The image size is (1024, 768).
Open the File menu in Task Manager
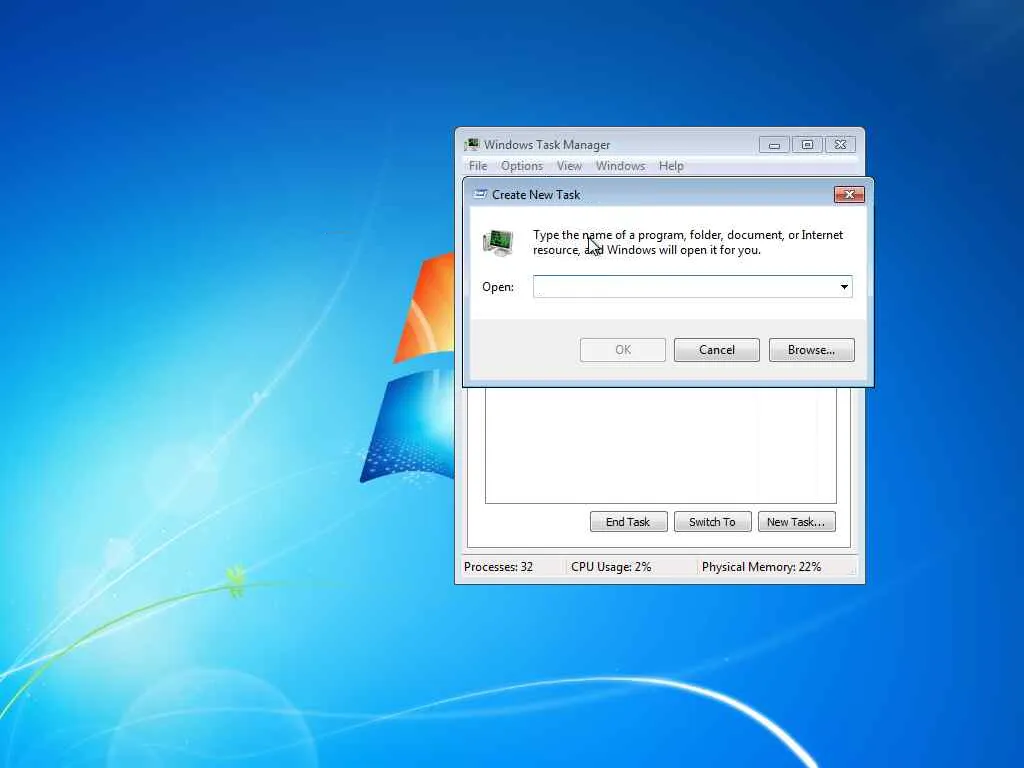(x=477, y=166)
